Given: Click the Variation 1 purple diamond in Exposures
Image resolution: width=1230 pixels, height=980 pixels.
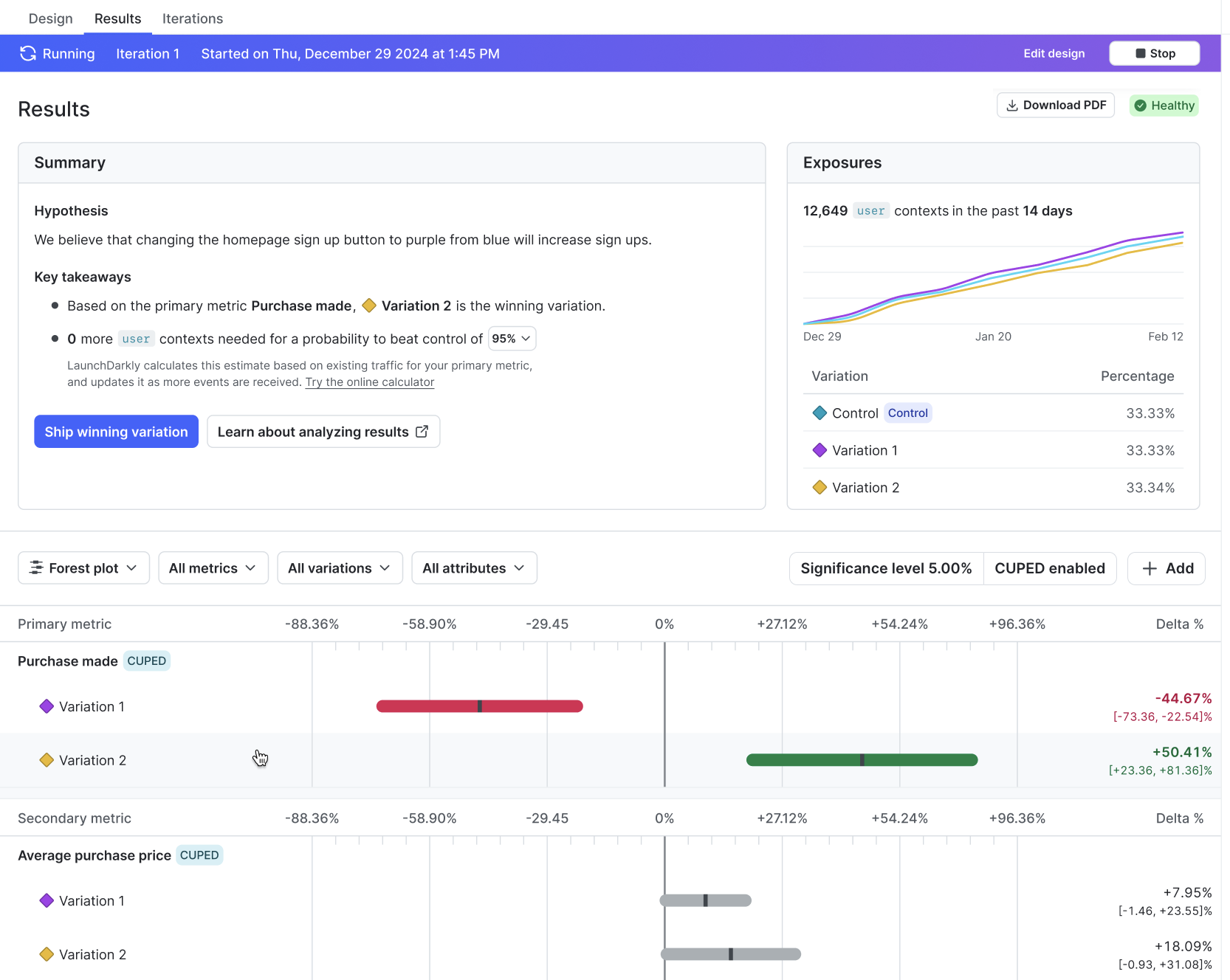Looking at the screenshot, I should (819, 450).
